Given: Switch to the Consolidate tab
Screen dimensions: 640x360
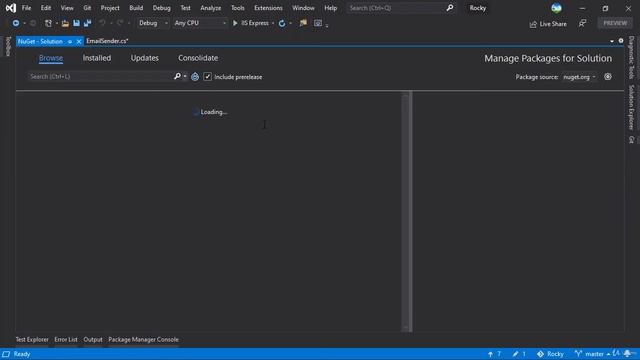Looking at the screenshot, I should point(198,58).
